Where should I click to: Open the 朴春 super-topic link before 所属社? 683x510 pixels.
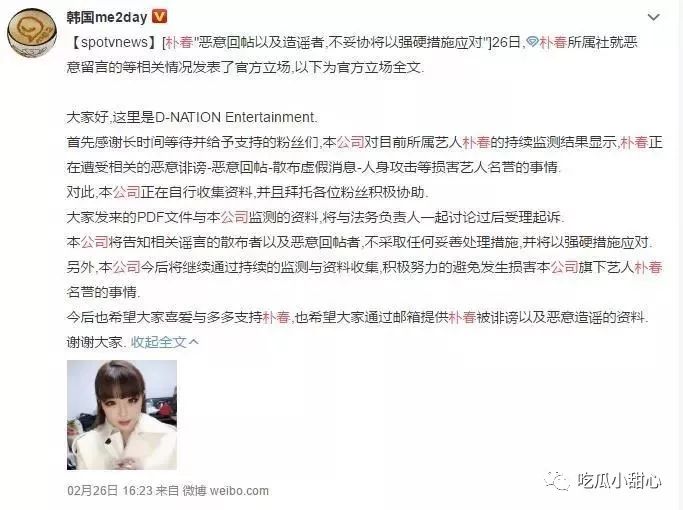(553, 42)
